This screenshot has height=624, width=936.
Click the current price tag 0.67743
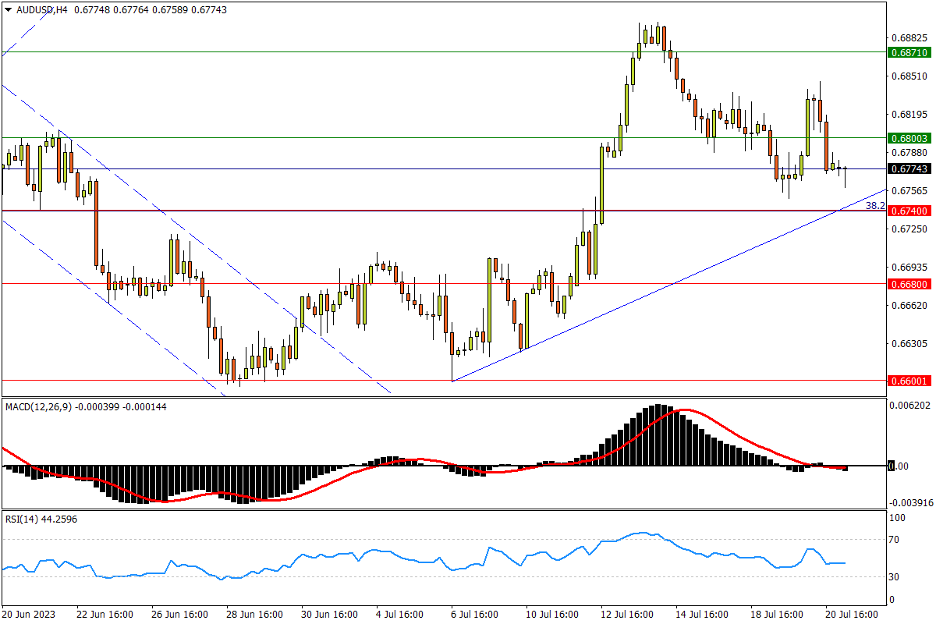tap(909, 169)
